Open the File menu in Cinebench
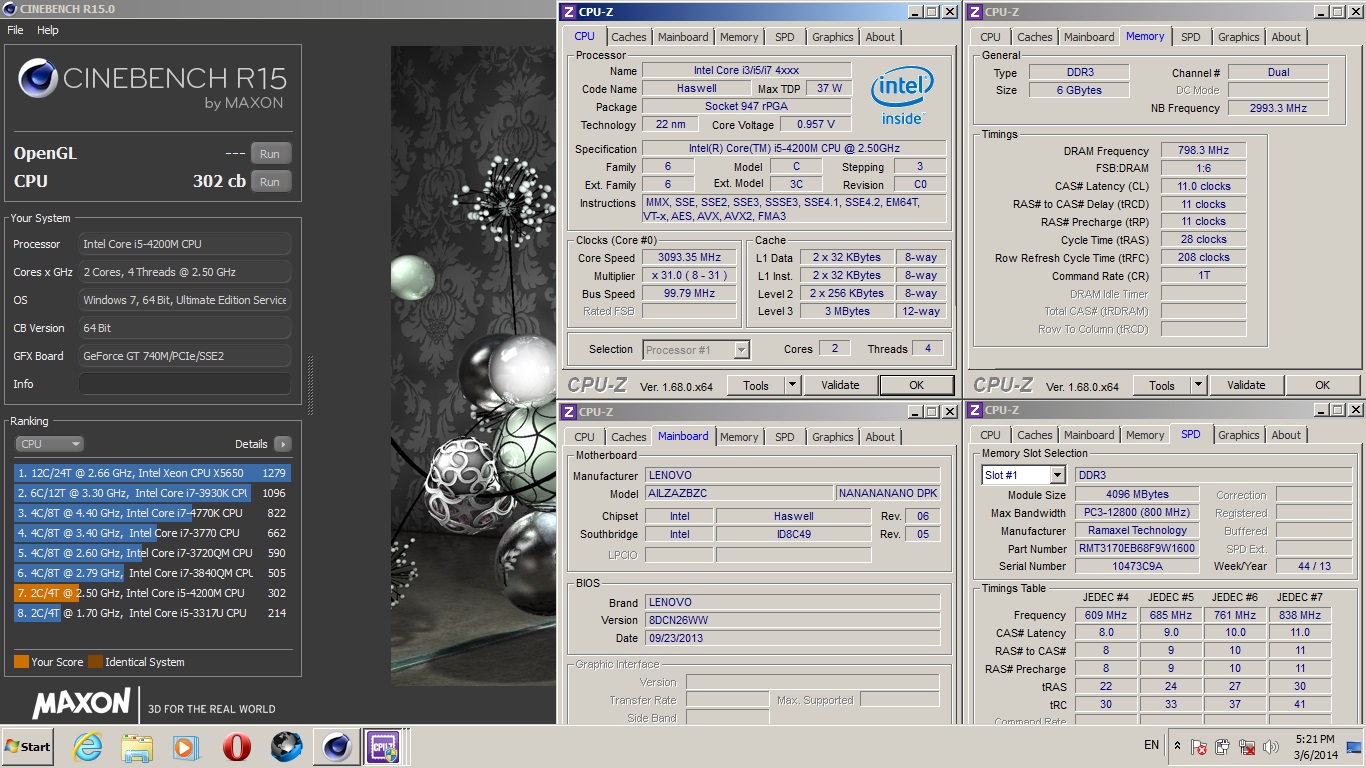1366x768 pixels. coord(15,30)
